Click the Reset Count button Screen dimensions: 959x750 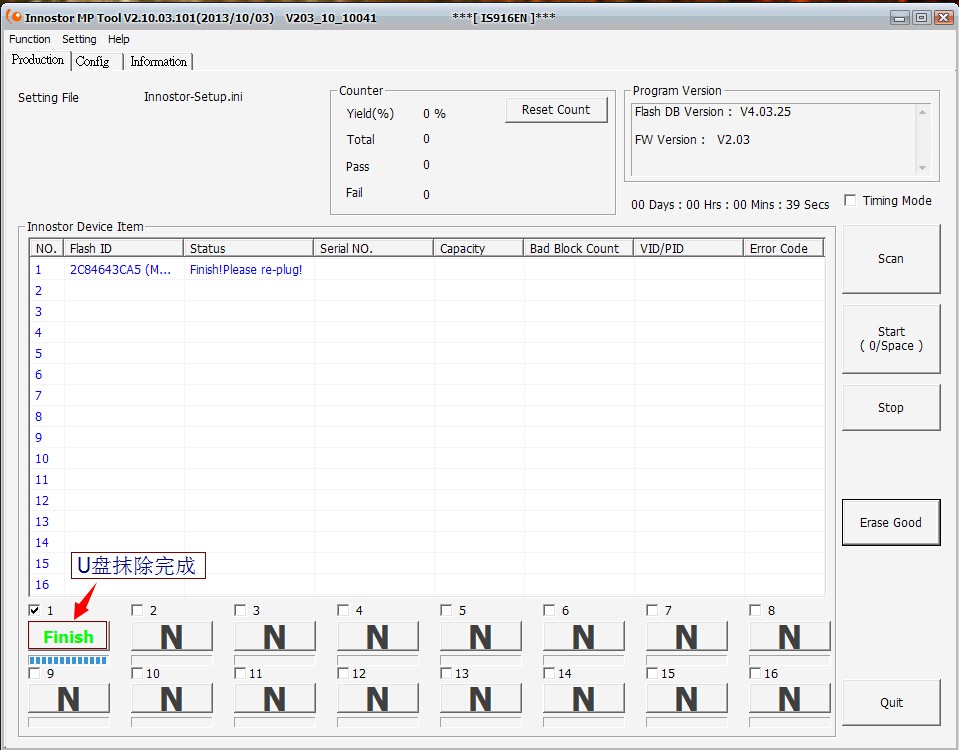[556, 110]
